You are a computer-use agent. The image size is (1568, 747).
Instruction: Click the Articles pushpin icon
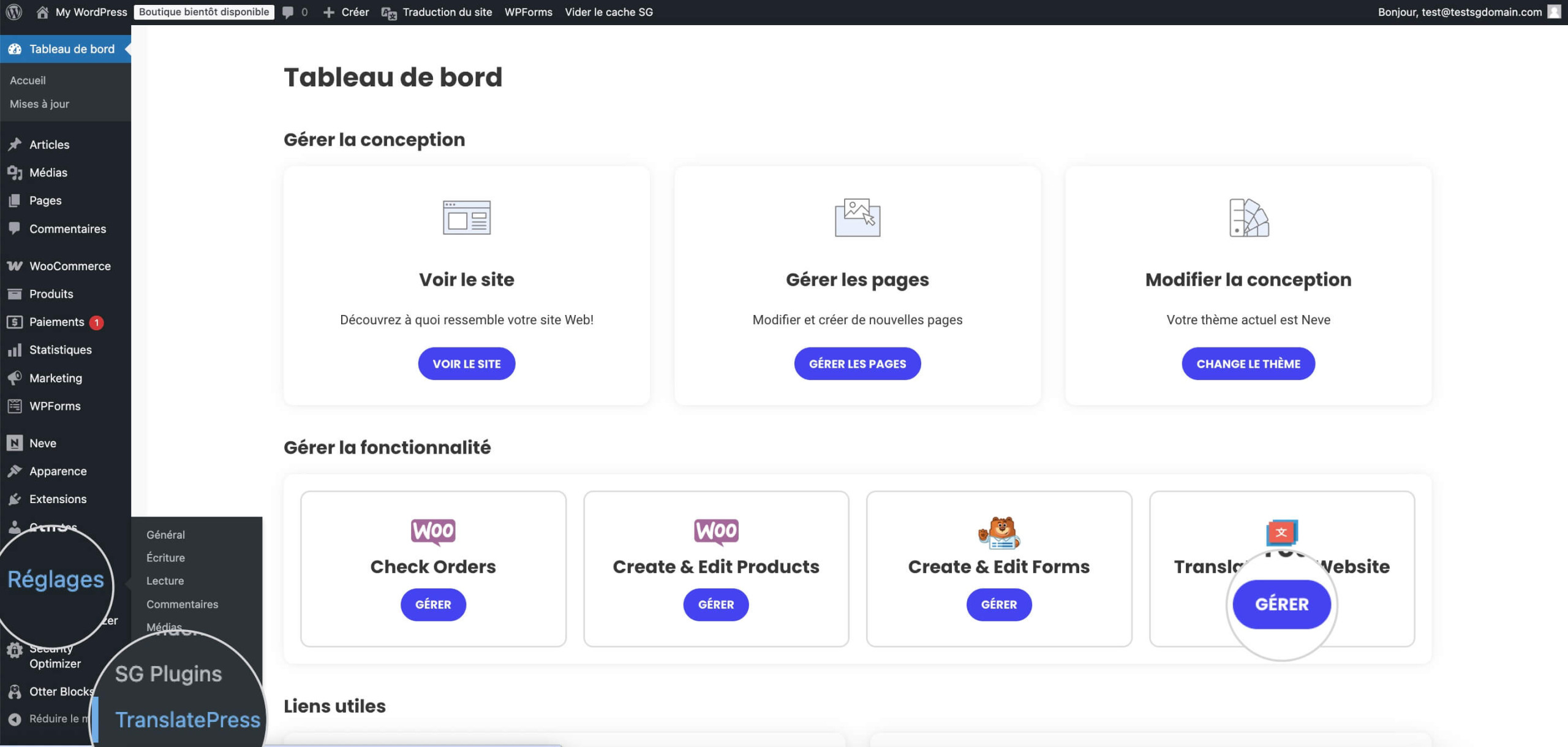[x=15, y=145]
